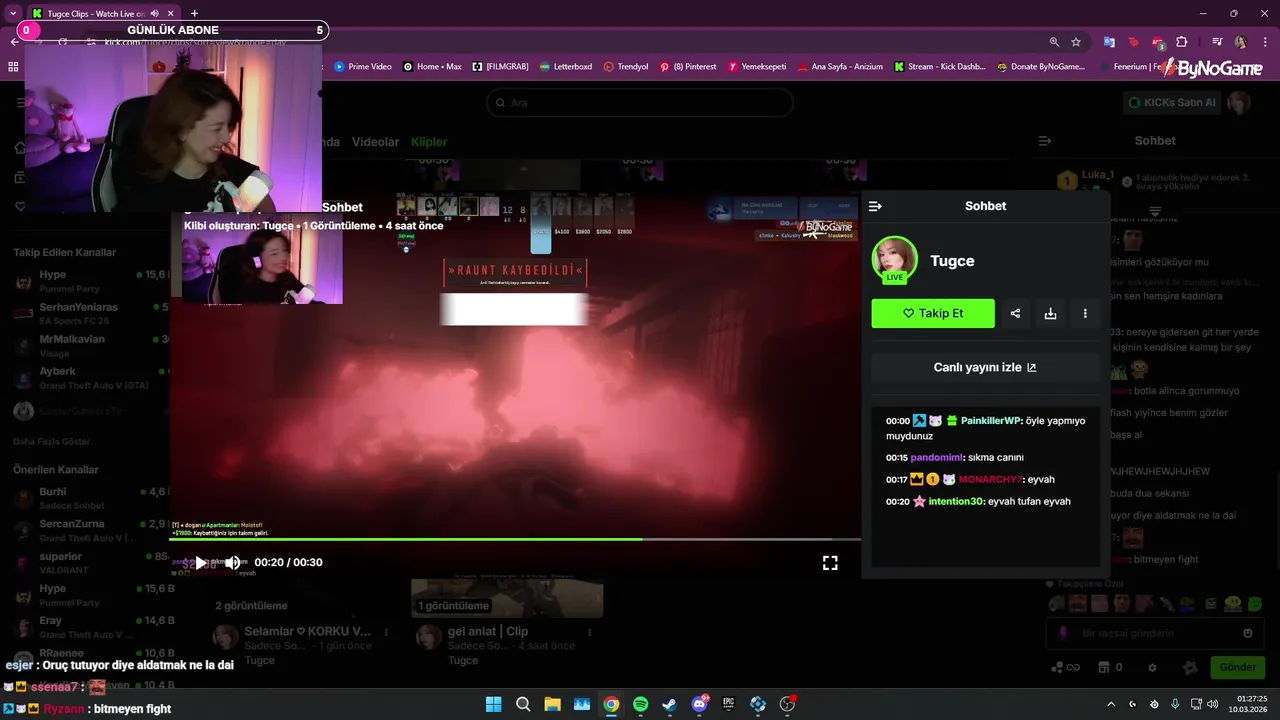
Task: Open Letterboxd bookmark
Action: pos(565,67)
